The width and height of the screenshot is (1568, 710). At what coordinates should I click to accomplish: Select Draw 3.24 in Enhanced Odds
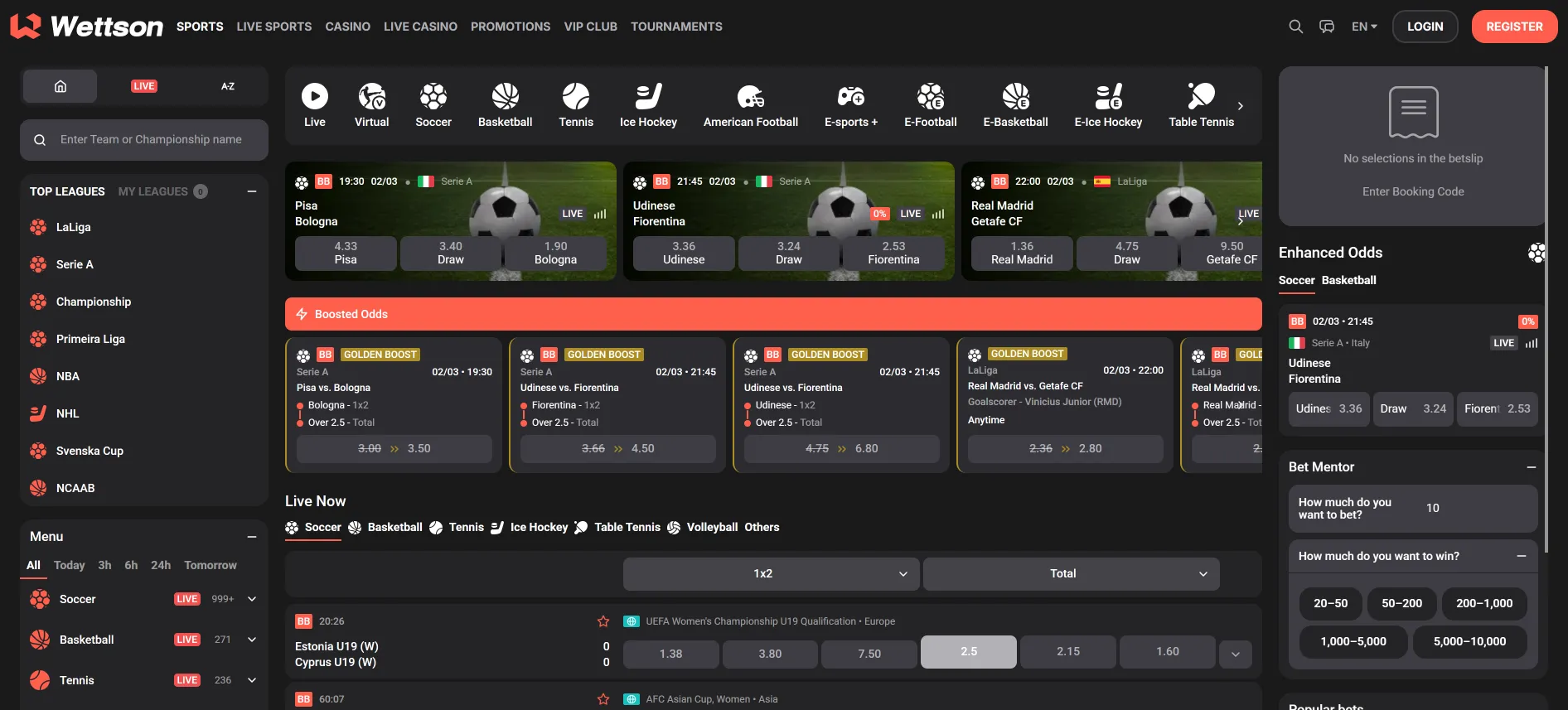click(1413, 408)
